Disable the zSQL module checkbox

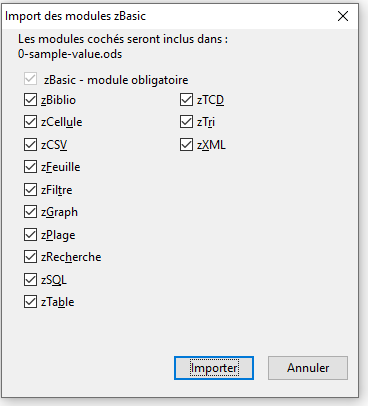pyautogui.click(x=30, y=280)
